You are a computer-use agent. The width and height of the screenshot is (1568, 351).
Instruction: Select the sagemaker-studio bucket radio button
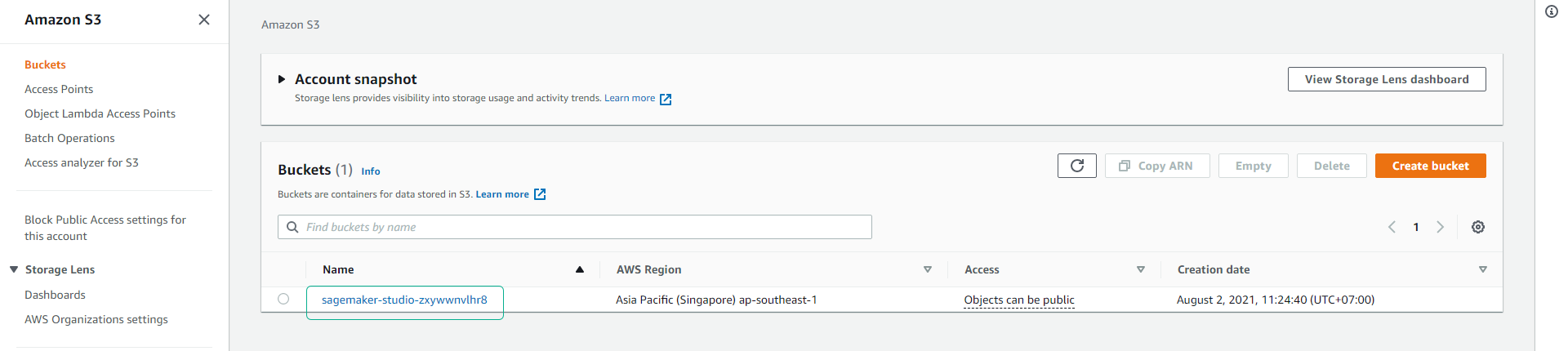[x=283, y=299]
